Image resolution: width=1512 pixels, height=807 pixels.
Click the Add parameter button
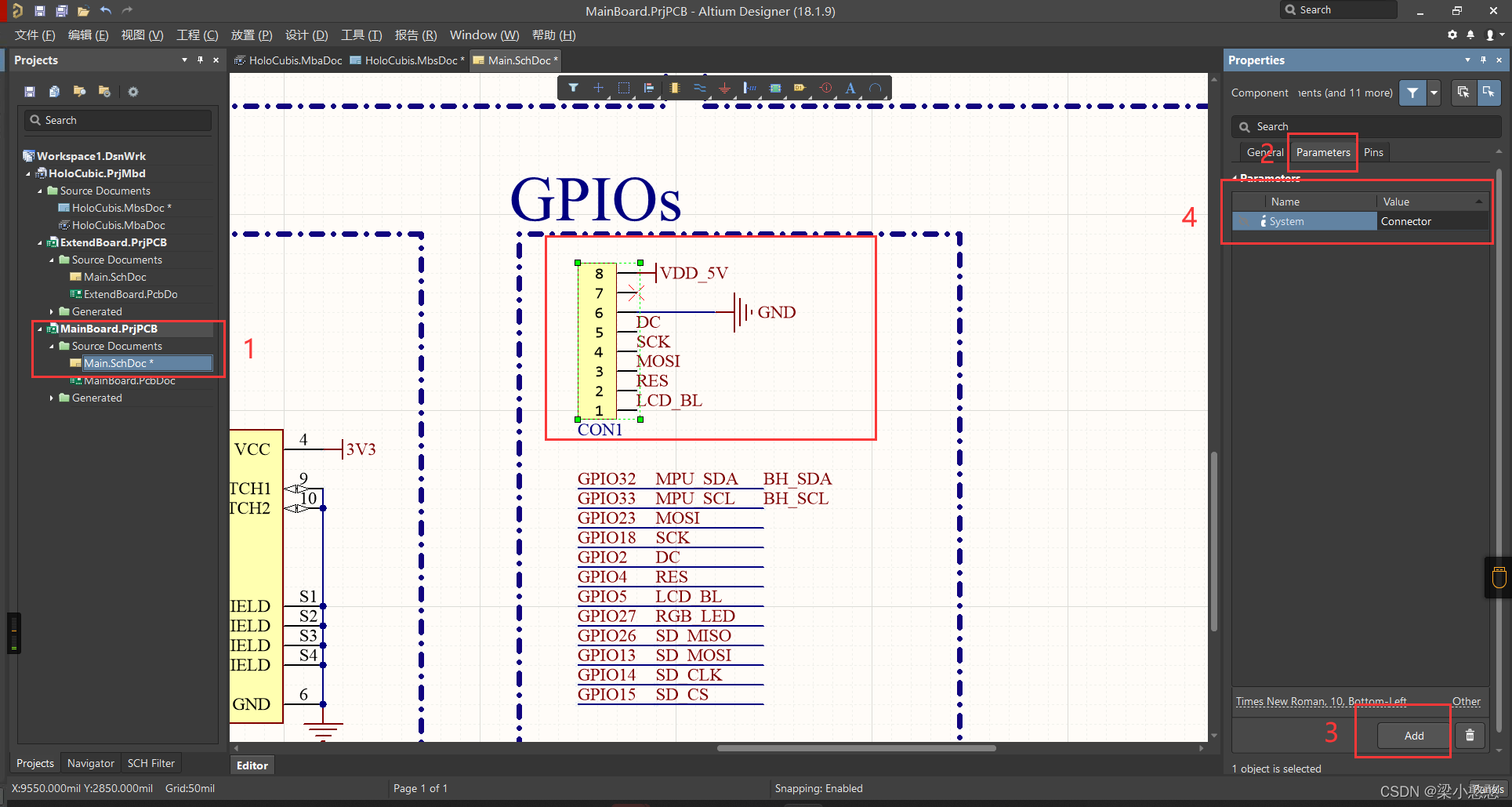tap(1414, 736)
